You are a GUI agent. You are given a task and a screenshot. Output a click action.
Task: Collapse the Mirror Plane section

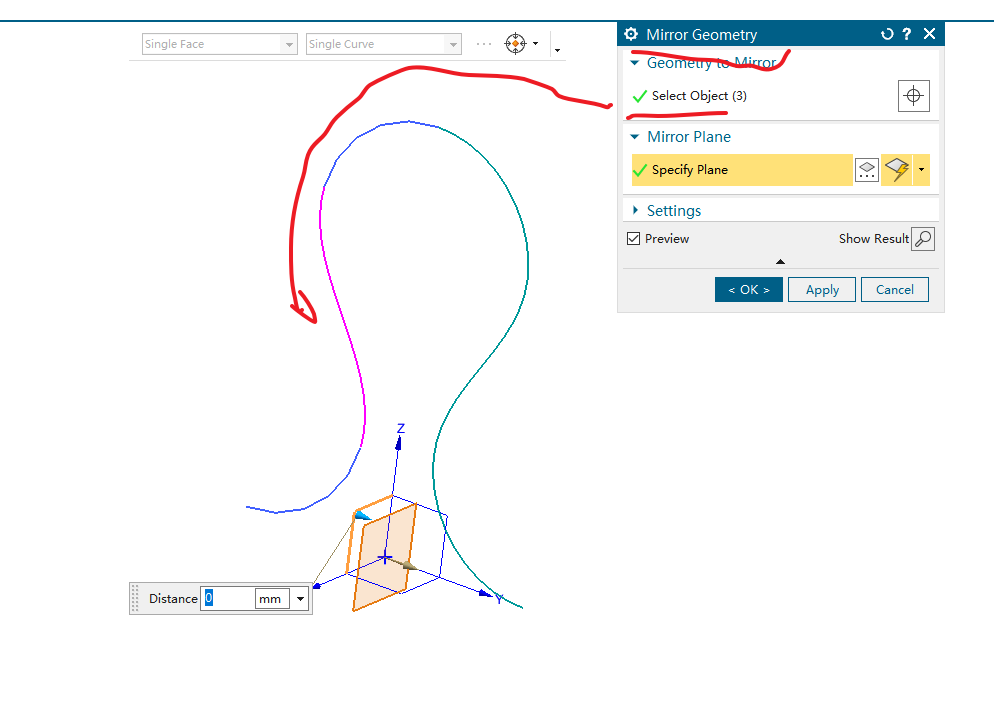pyautogui.click(x=635, y=137)
